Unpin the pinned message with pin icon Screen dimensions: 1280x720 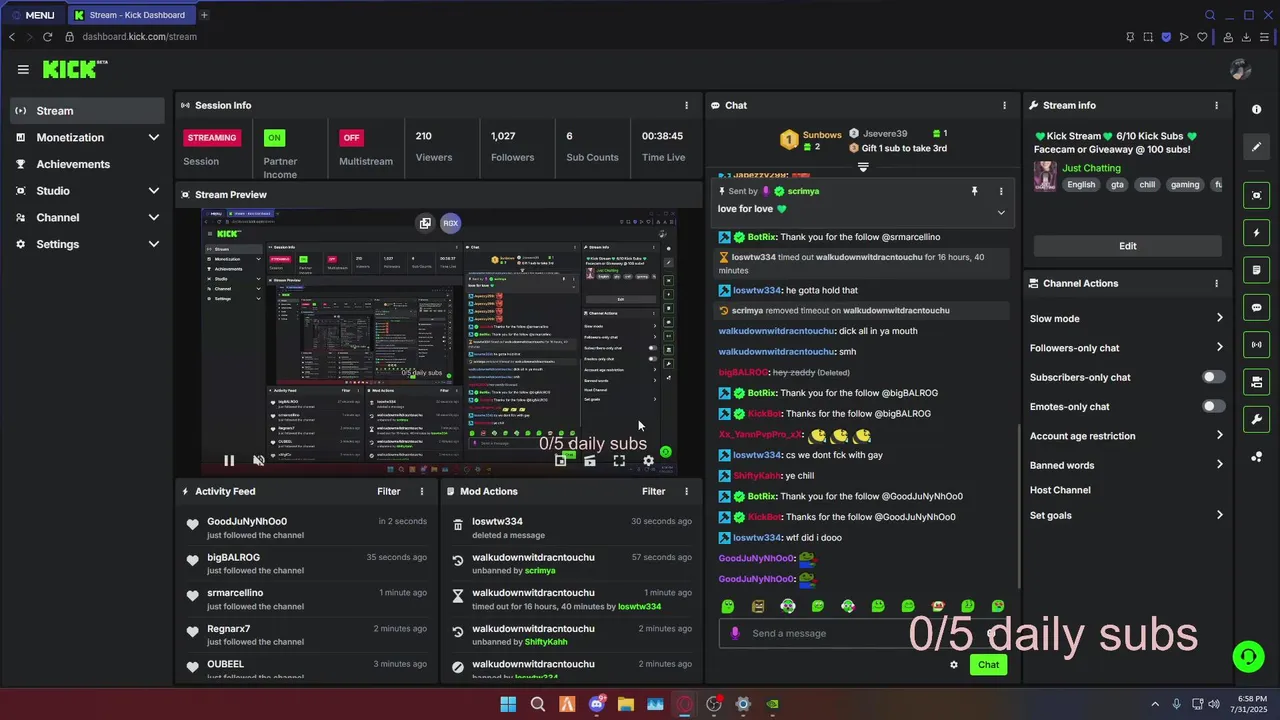coord(974,191)
